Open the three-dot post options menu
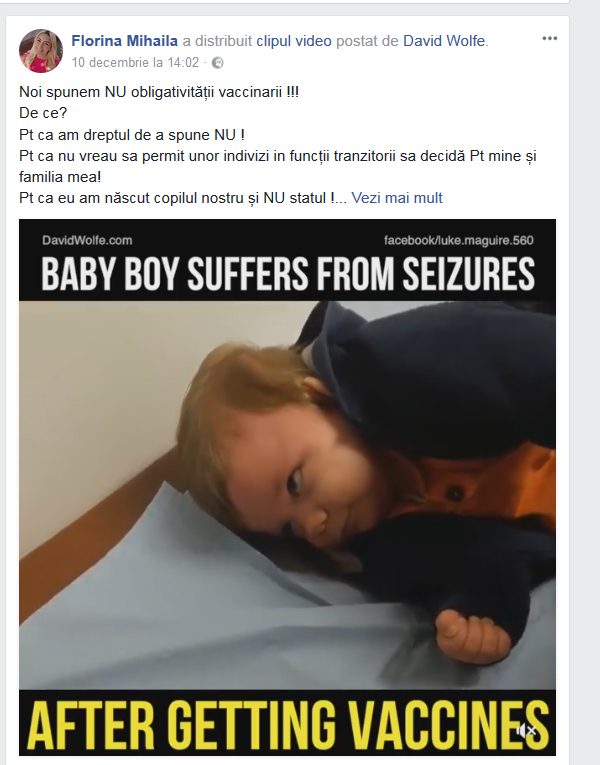The height and width of the screenshot is (765, 600). tap(549, 39)
